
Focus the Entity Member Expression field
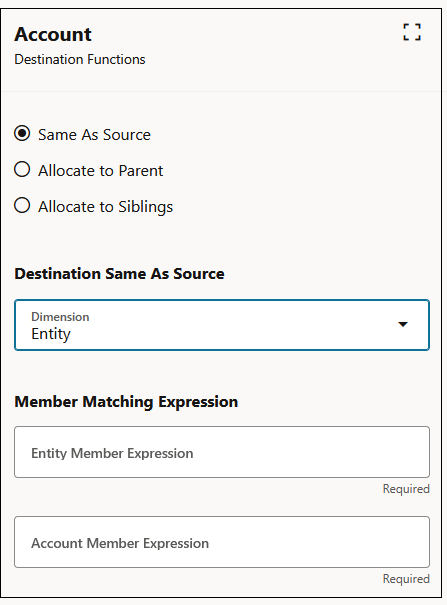[222, 452]
